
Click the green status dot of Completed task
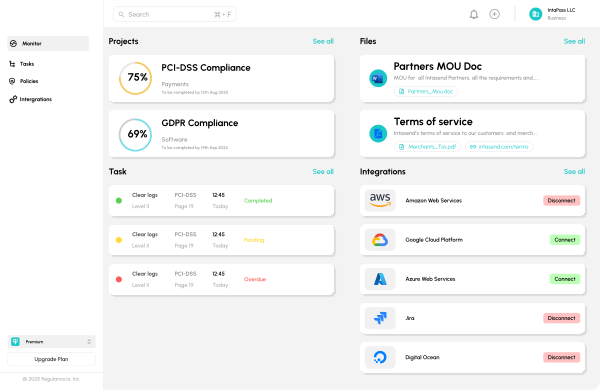click(x=119, y=201)
